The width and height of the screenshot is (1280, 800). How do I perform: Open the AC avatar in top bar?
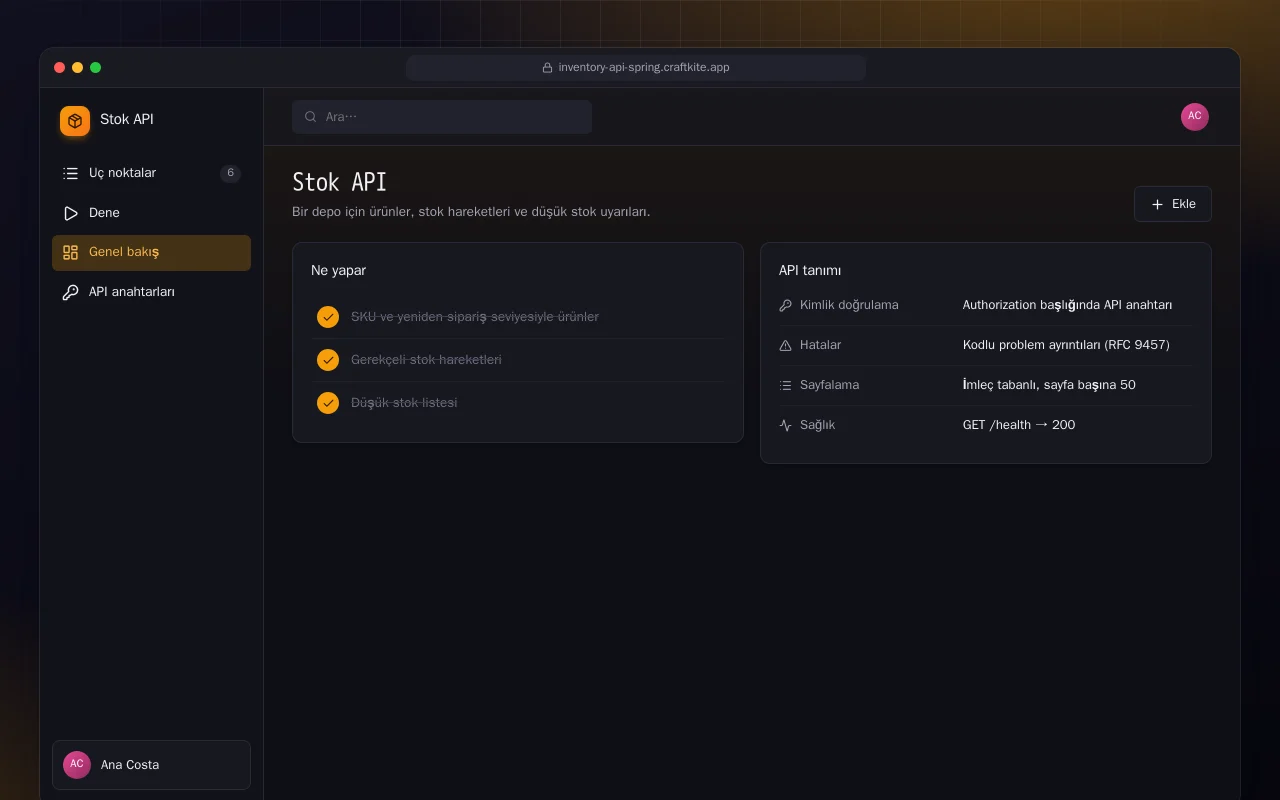pyautogui.click(x=1195, y=117)
